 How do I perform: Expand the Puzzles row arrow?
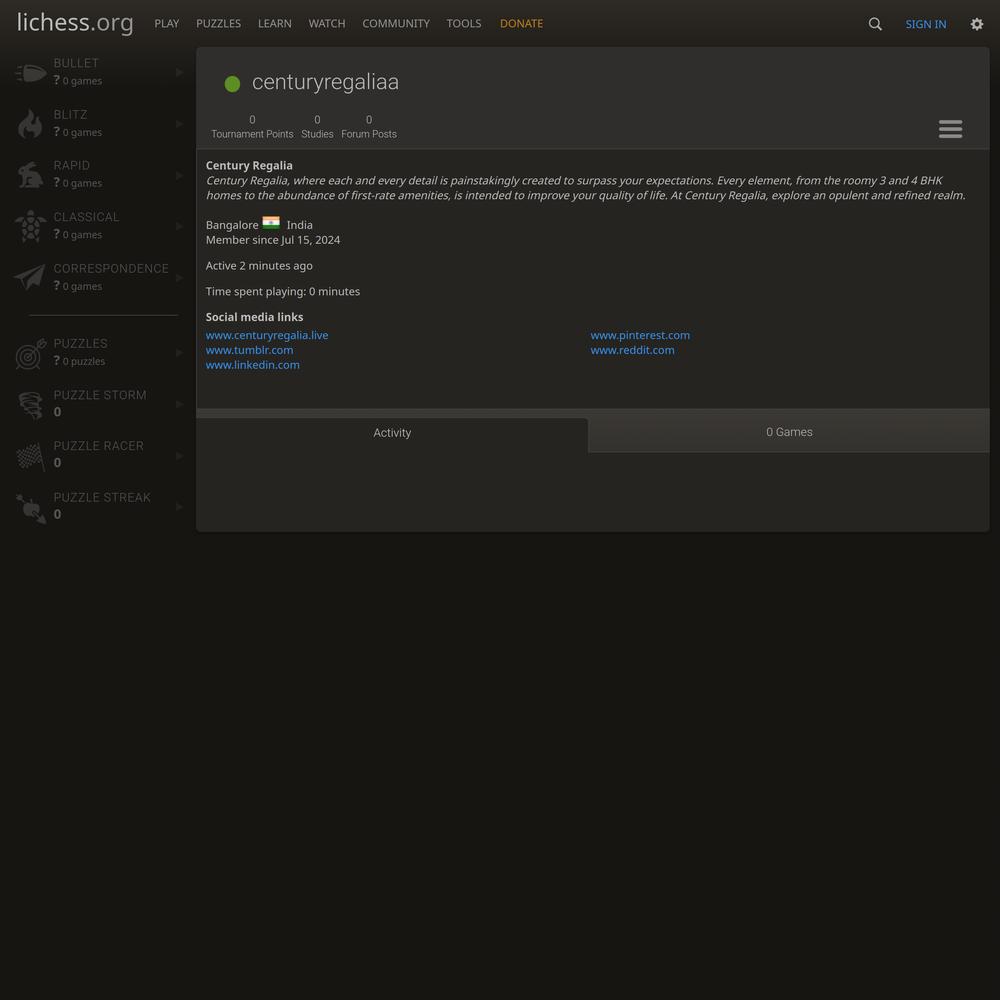179,353
